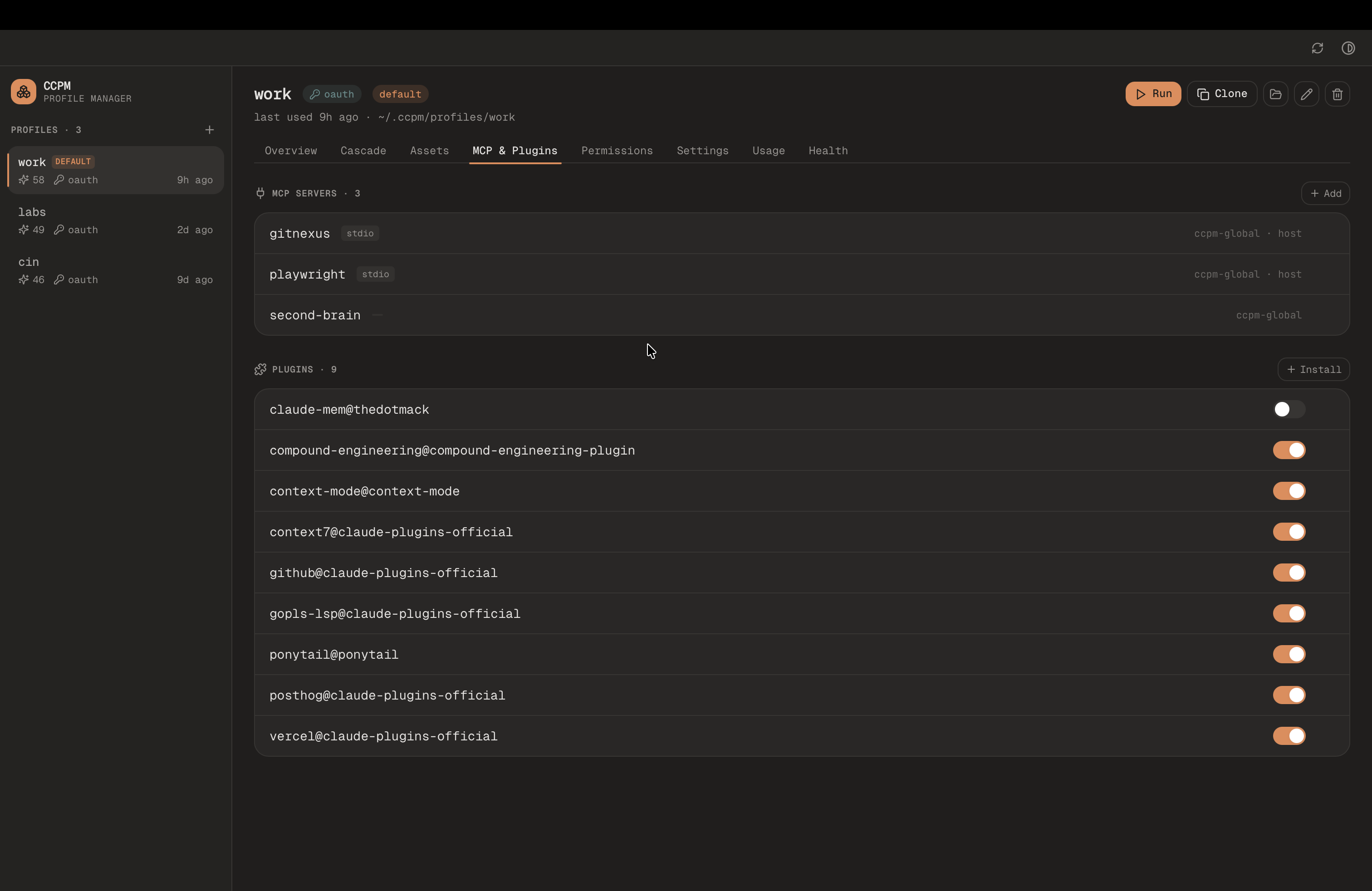Click the trash delete profile icon
The image size is (1372, 891).
[x=1338, y=94]
